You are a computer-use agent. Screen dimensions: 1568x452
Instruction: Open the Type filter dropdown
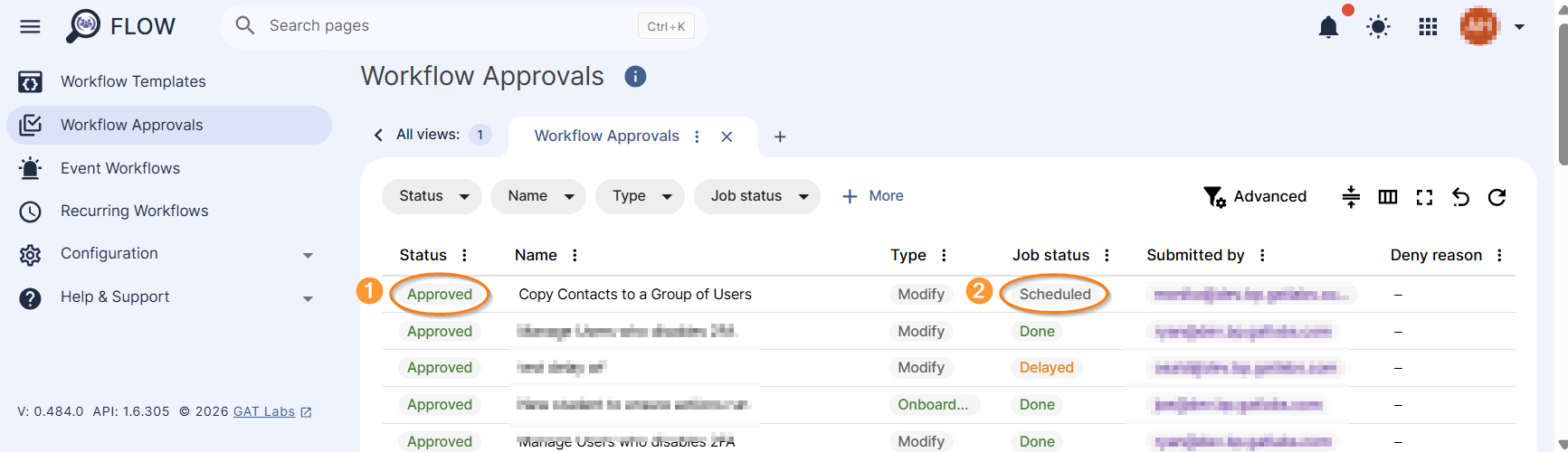(640, 196)
